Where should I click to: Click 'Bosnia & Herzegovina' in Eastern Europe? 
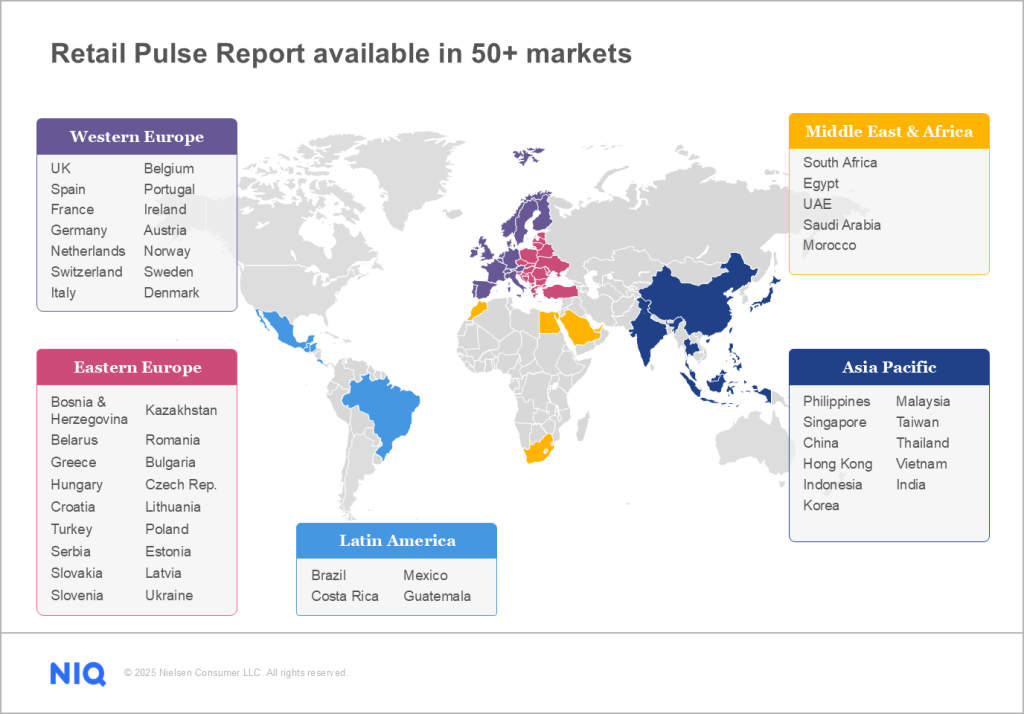(x=89, y=411)
